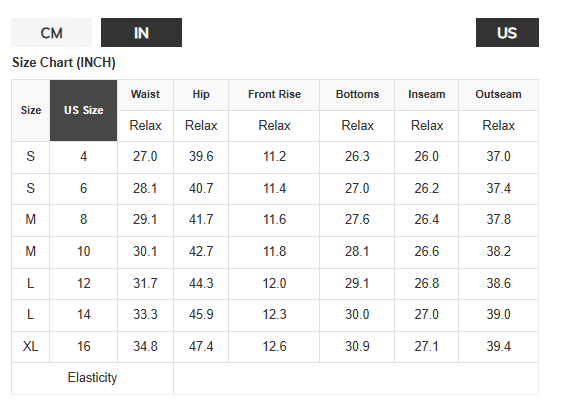Select the Inseam column header
571x407 pixels.
tap(426, 95)
